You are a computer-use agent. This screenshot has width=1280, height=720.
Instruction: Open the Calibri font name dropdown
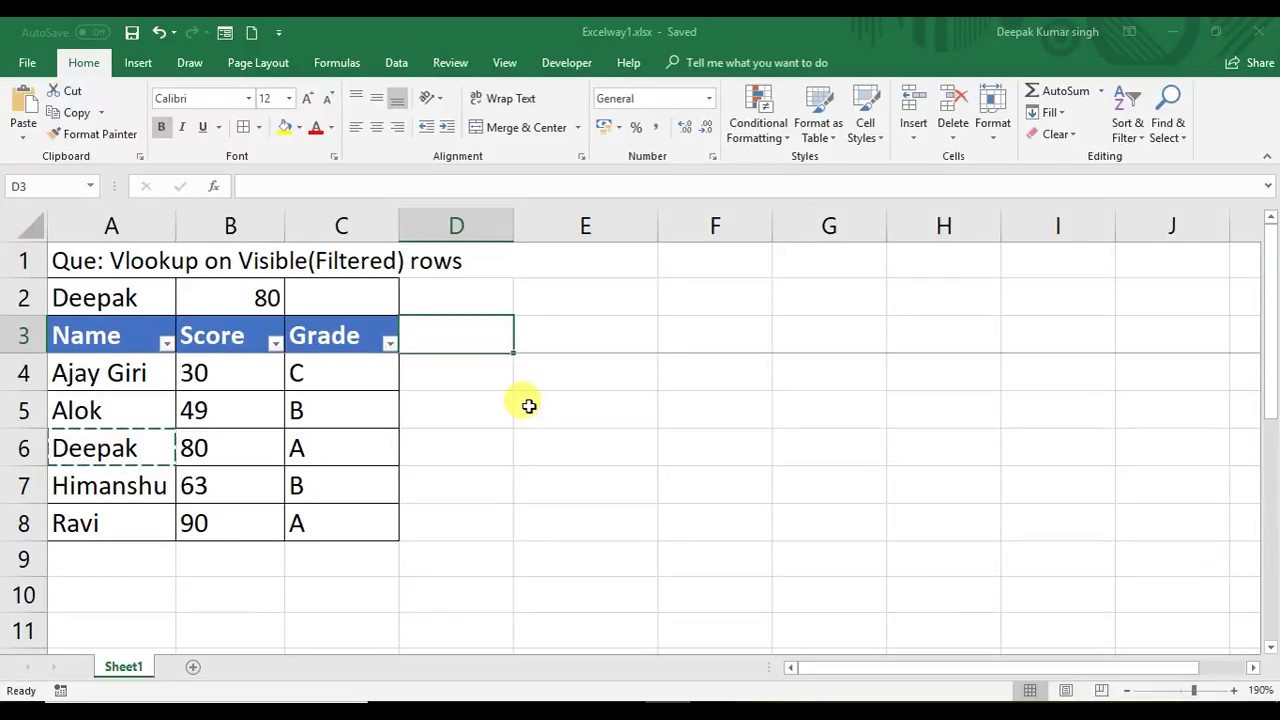pos(249,98)
